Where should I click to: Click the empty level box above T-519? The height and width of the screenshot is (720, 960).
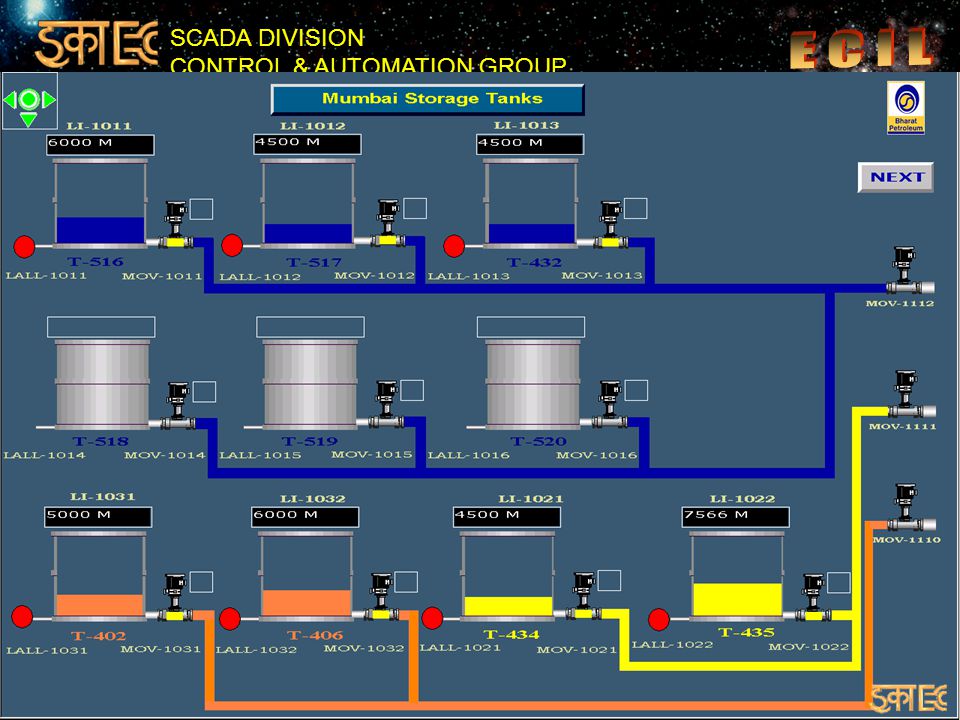[310, 327]
